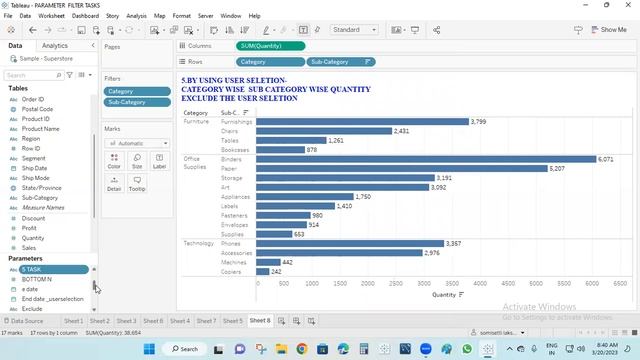Screen dimensions: 640x360
Task: Click the Category pill on Rows
Action: tap(270, 62)
